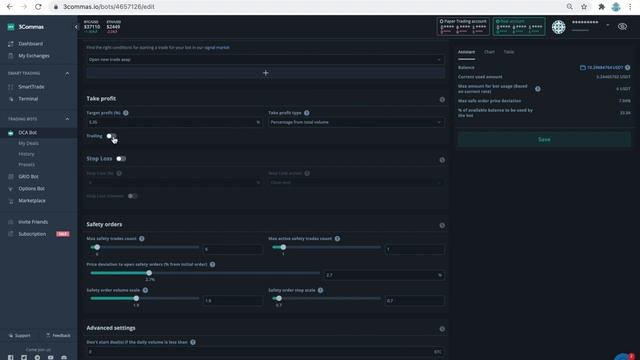Select DCA Bot in the sidebar
The width and height of the screenshot is (640, 360).
pos(27,133)
